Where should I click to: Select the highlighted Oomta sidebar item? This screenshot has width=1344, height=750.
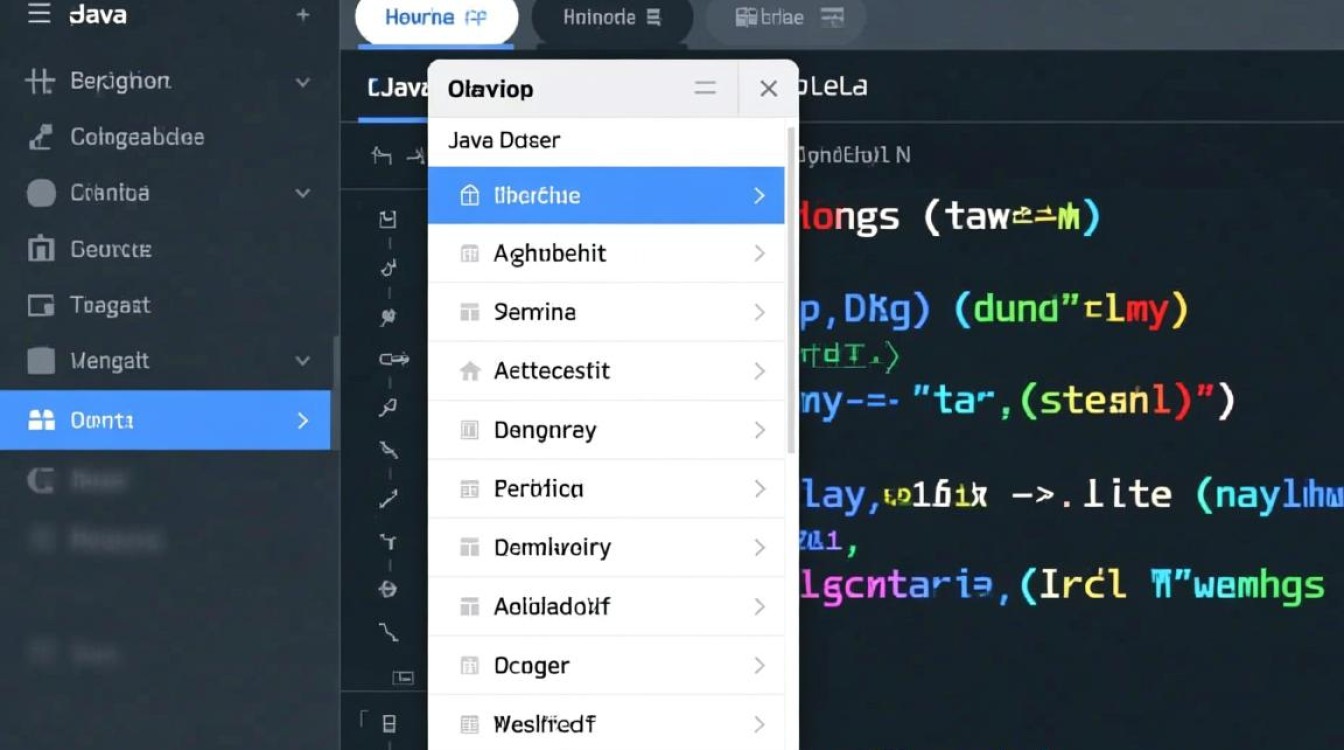click(165, 421)
